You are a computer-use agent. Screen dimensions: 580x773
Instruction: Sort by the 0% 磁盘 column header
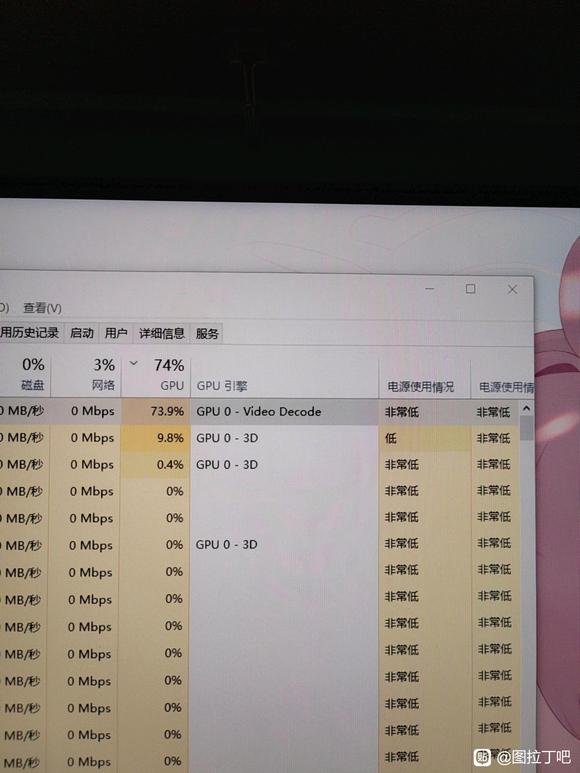point(25,374)
